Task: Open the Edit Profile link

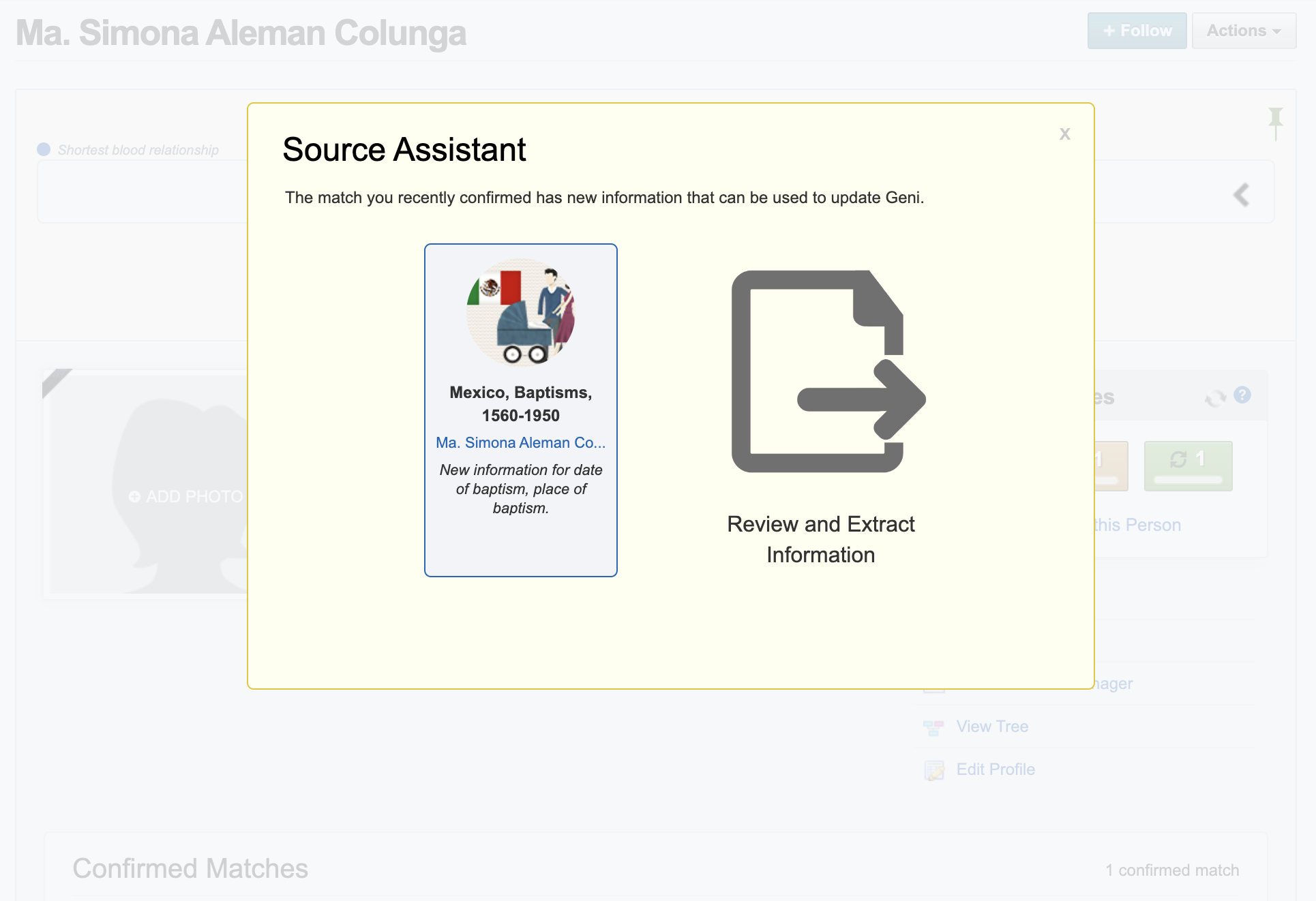Action: coord(996,769)
